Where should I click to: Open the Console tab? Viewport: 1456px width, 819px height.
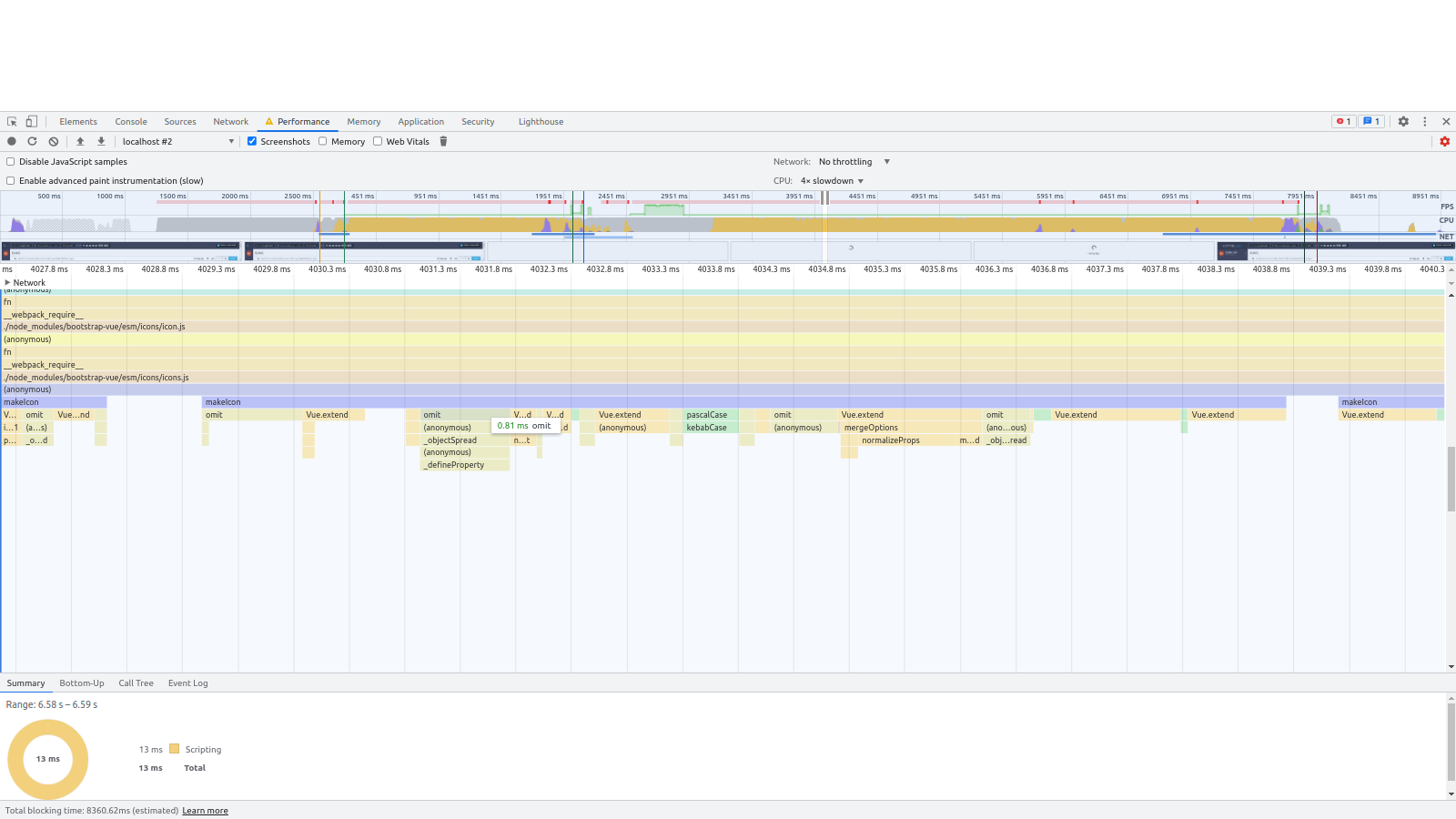(131, 122)
